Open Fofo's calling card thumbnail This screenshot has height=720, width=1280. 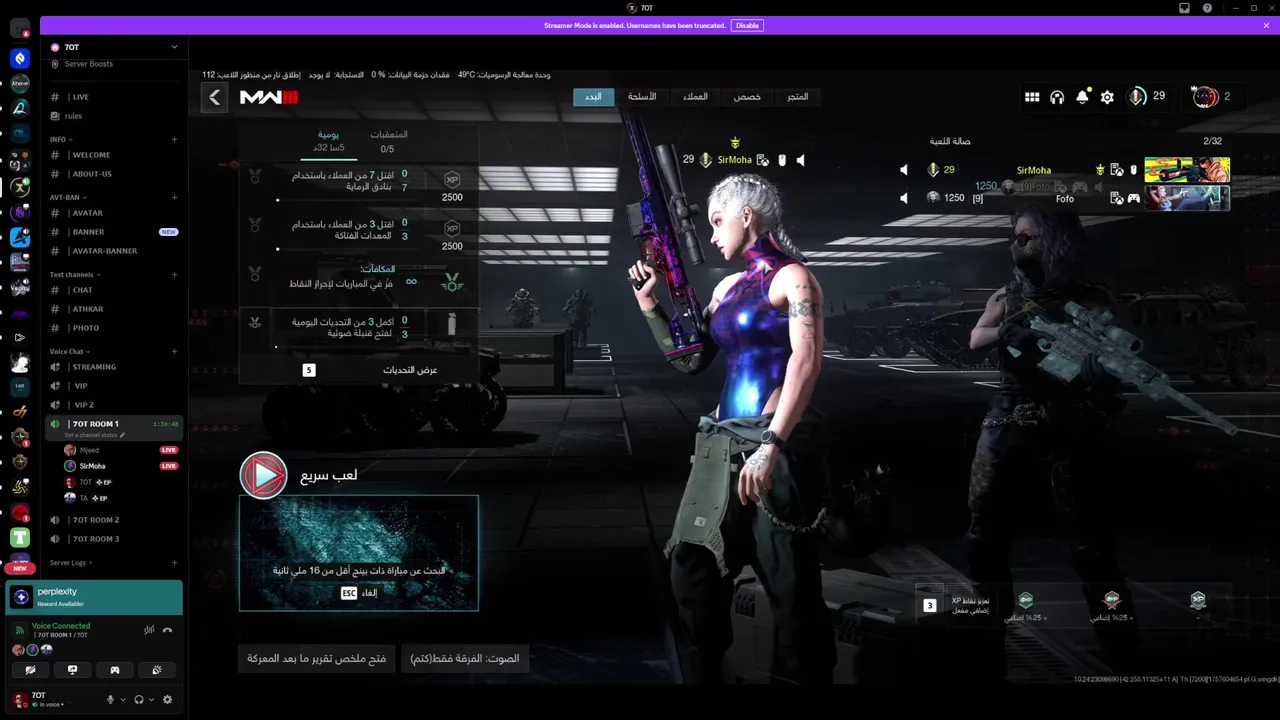1187,198
